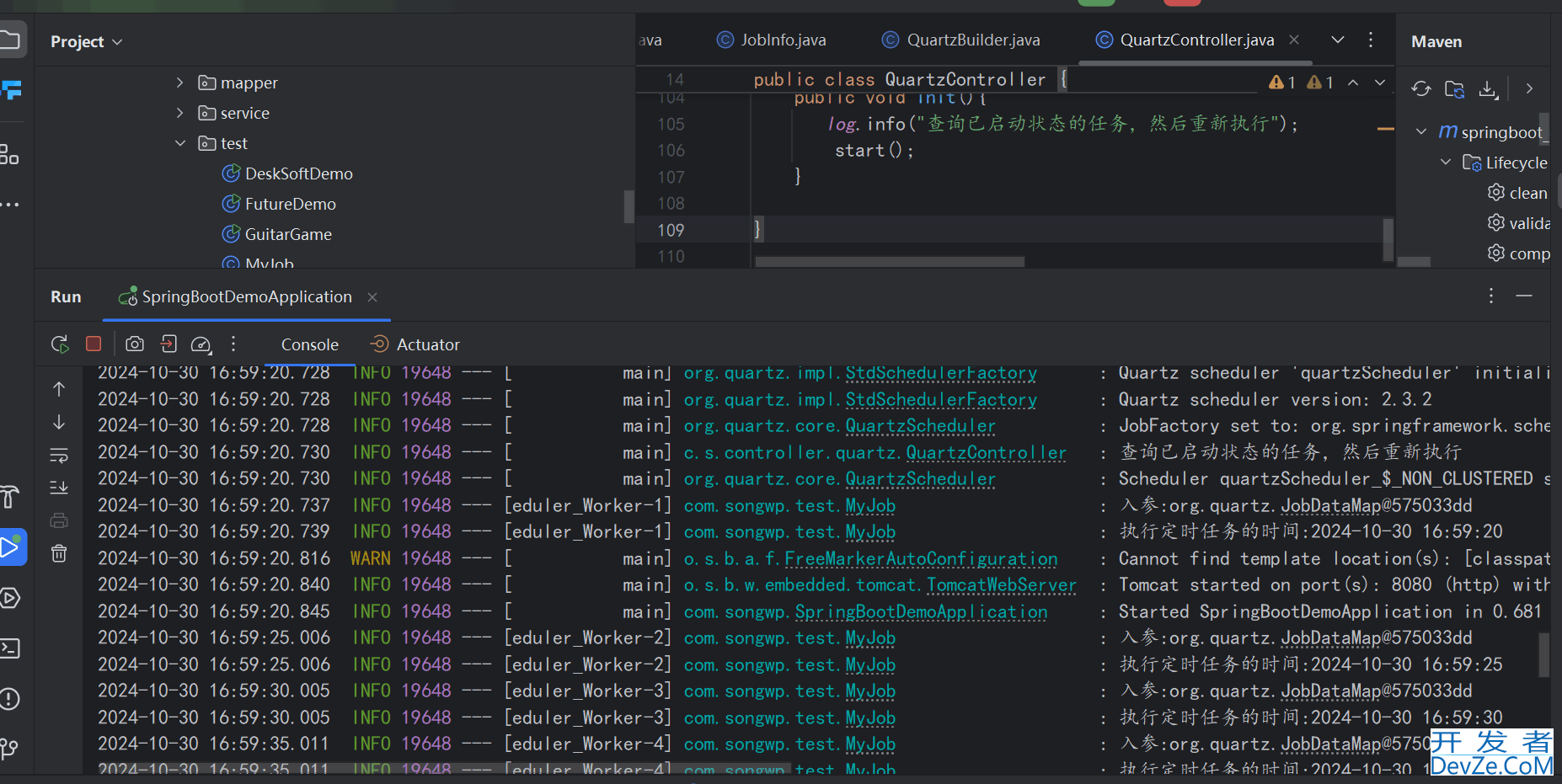Open StdSchedulerFactory link in first log line

941,373
